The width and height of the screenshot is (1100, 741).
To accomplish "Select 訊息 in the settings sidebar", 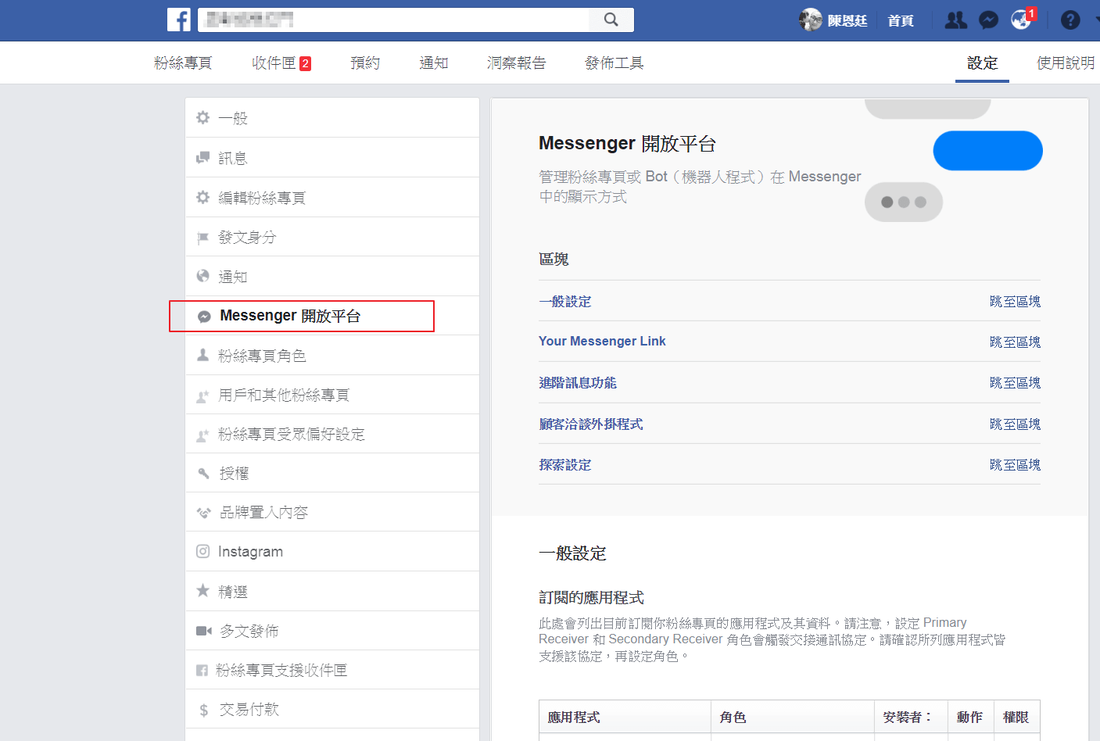I will click(x=333, y=158).
